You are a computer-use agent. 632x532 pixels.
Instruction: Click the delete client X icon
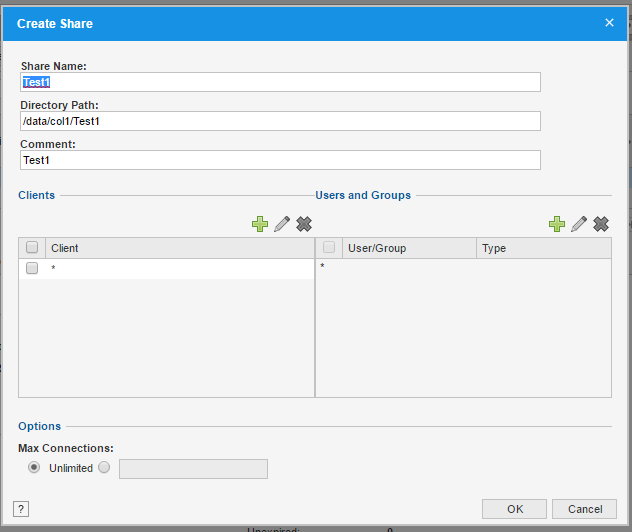[304, 224]
